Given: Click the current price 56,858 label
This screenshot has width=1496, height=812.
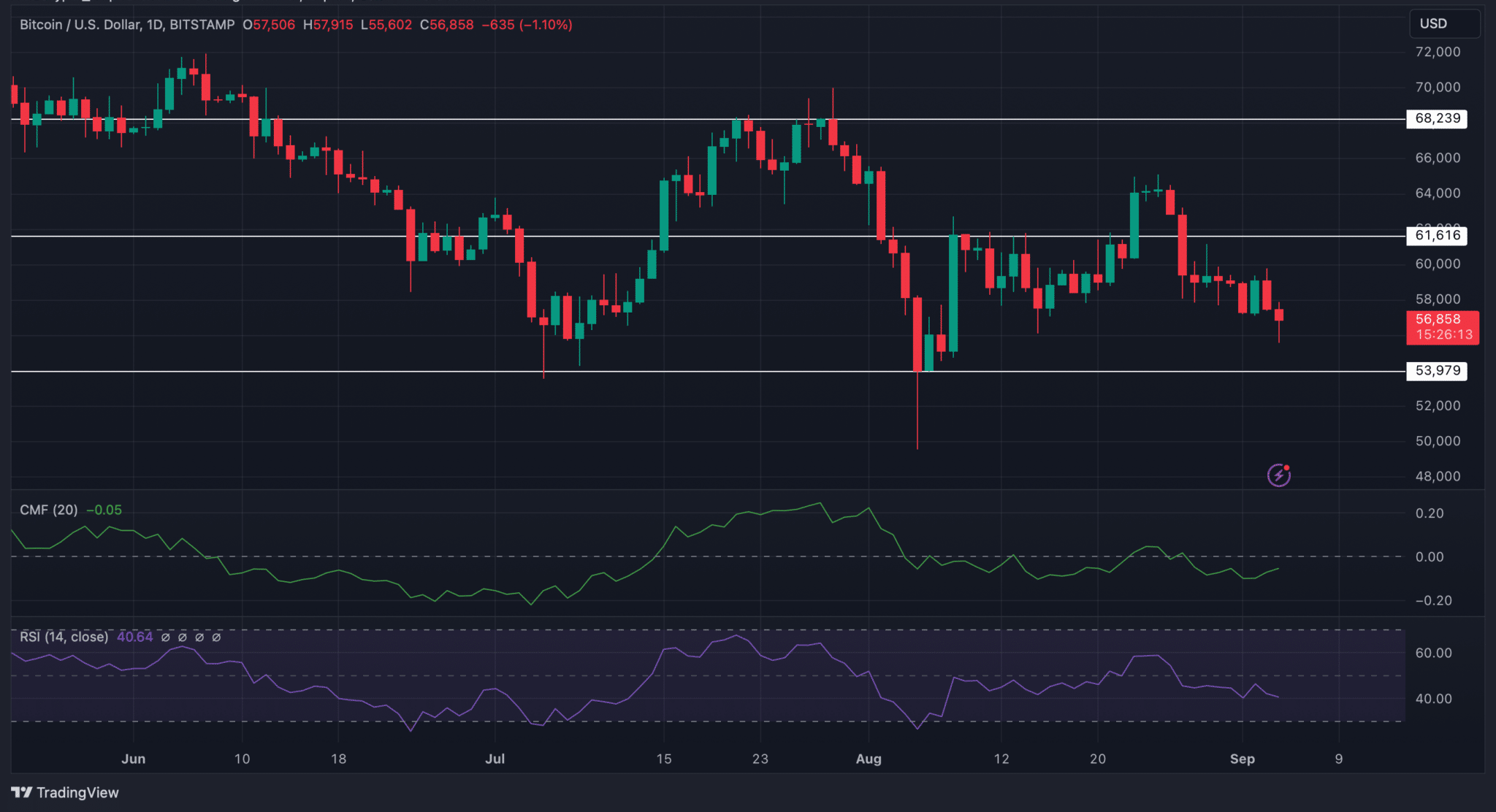Looking at the screenshot, I should click(1438, 319).
